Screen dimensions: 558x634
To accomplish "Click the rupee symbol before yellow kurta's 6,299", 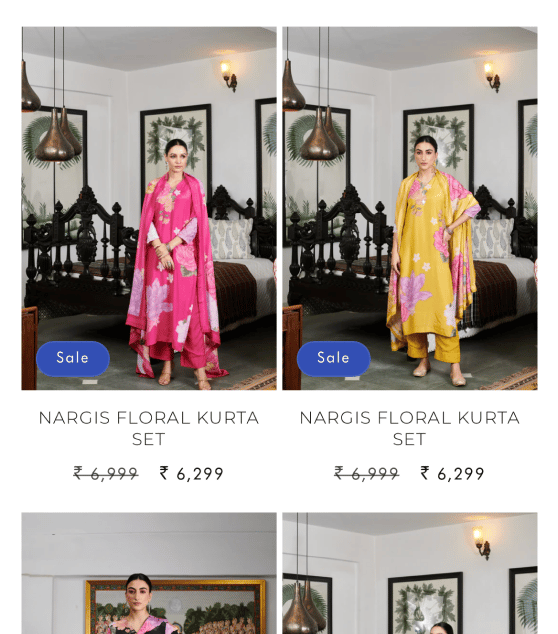I will [425, 473].
